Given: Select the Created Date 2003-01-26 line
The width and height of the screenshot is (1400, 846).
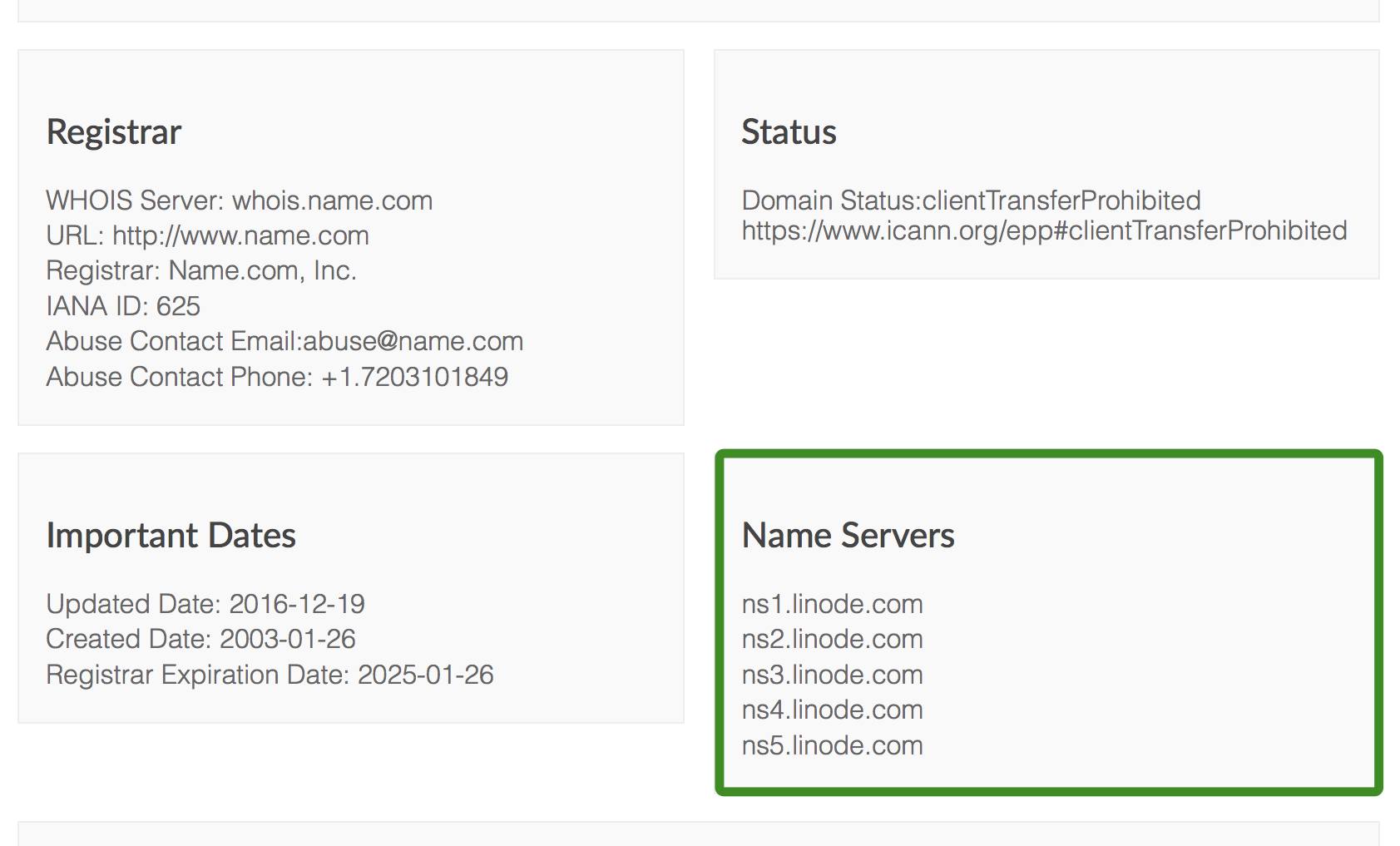Looking at the screenshot, I should (200, 639).
